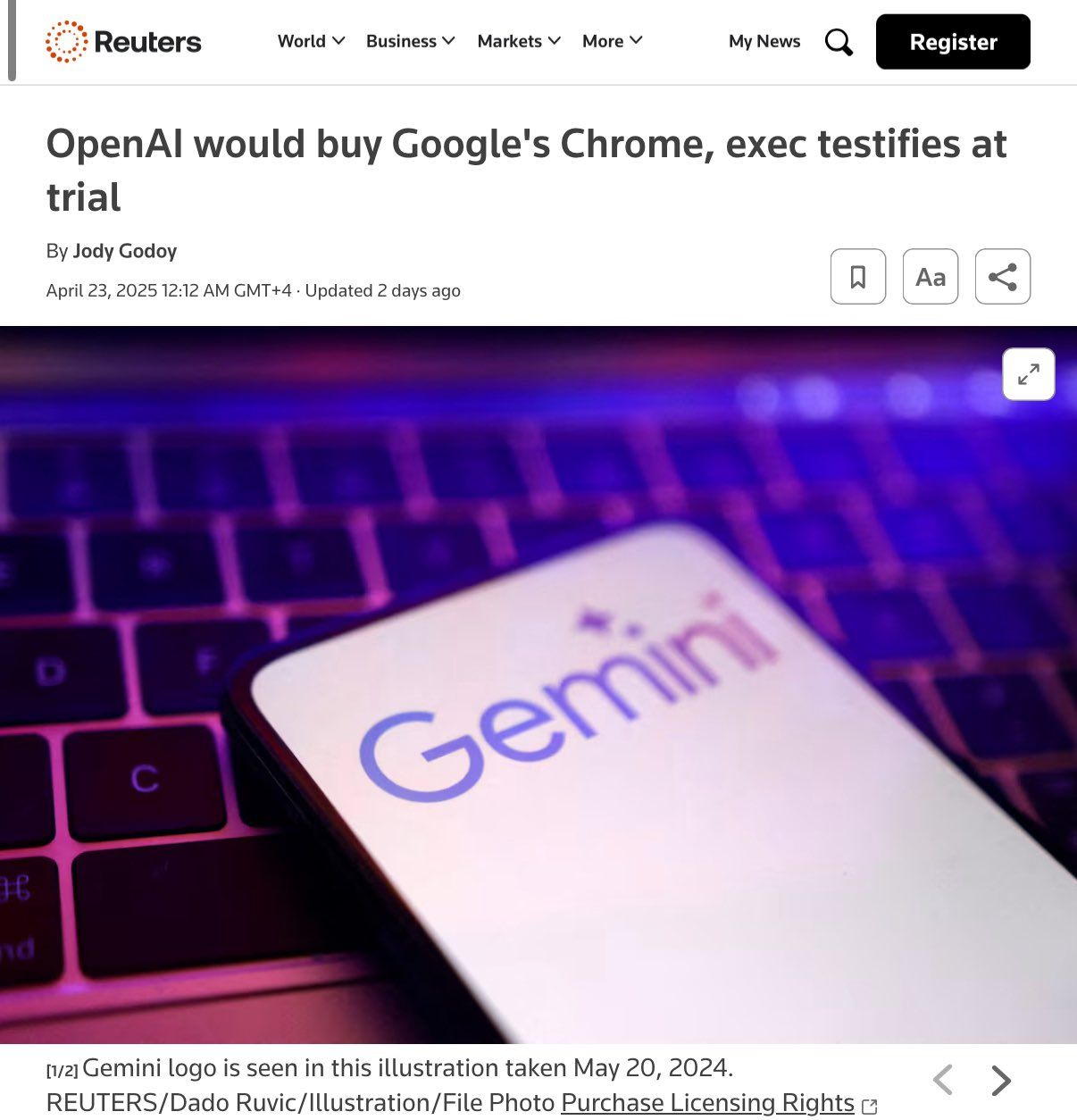Image resolution: width=1077 pixels, height=1120 pixels.
Task: Open My News section
Action: [x=764, y=41]
